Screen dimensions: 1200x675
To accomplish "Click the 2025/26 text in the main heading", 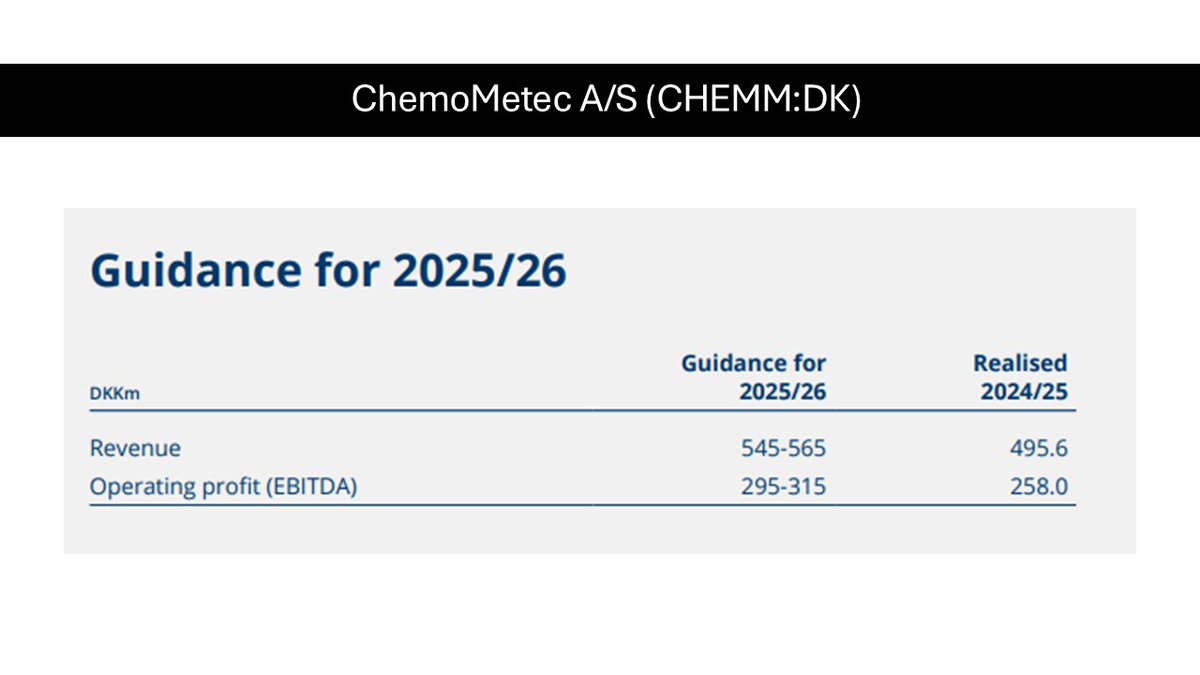I will click(x=479, y=270).
